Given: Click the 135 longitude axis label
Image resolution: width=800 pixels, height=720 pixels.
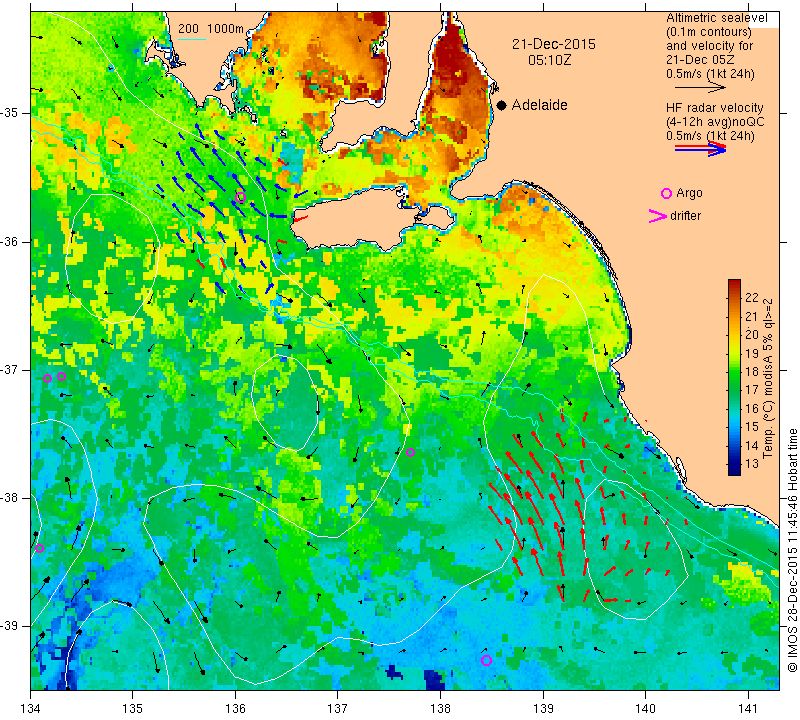Looking at the screenshot, I should 133,708.
